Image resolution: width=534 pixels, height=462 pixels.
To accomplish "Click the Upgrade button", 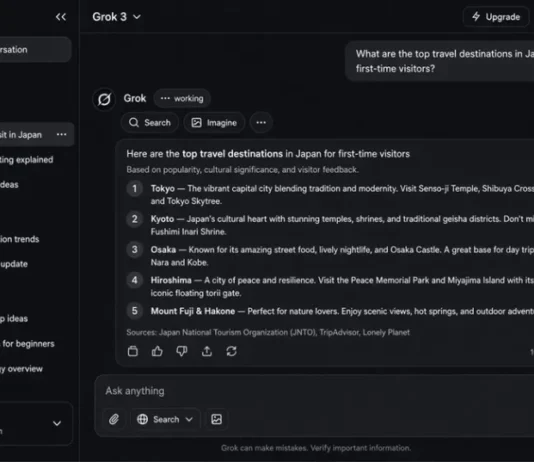I will tap(496, 17).
